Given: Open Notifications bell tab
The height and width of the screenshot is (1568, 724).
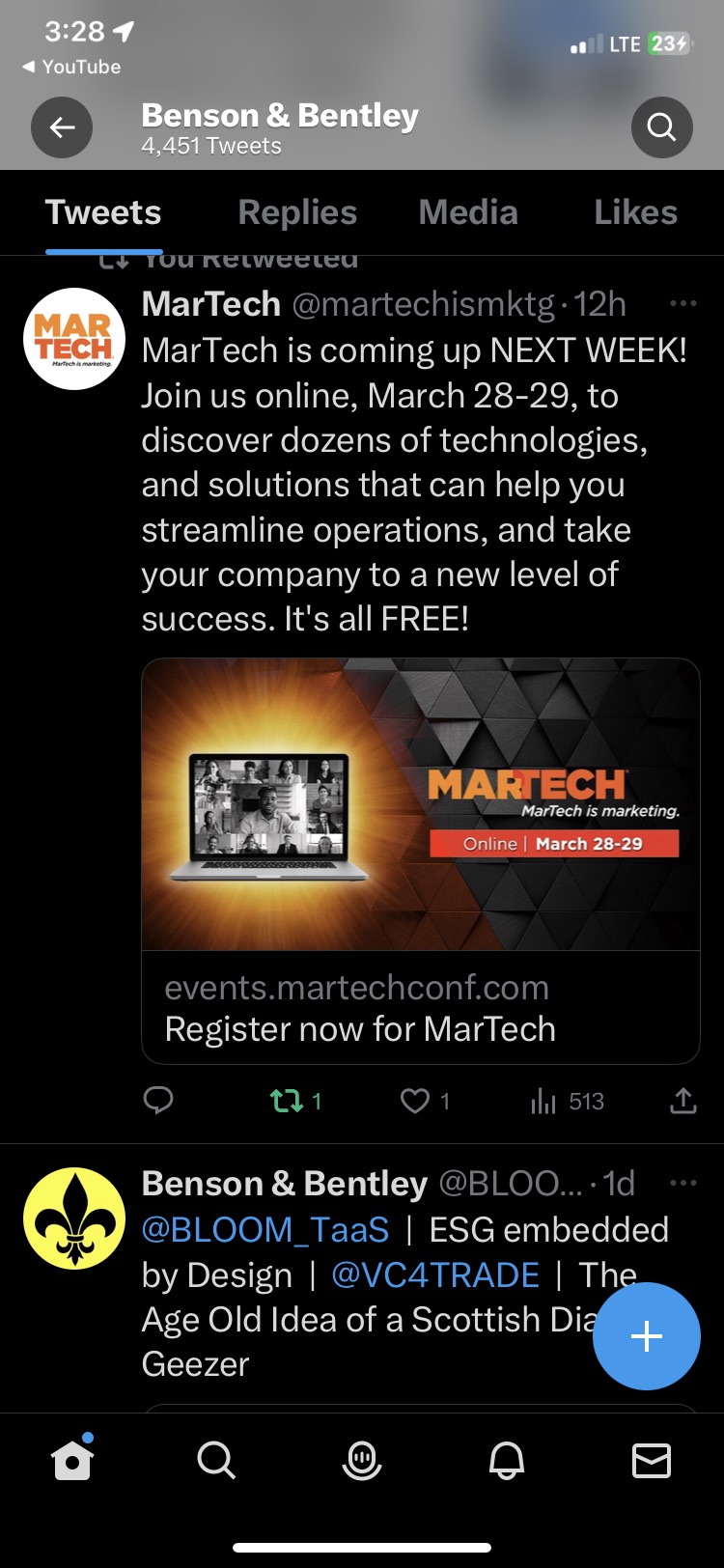Looking at the screenshot, I should pyautogui.click(x=507, y=1461).
